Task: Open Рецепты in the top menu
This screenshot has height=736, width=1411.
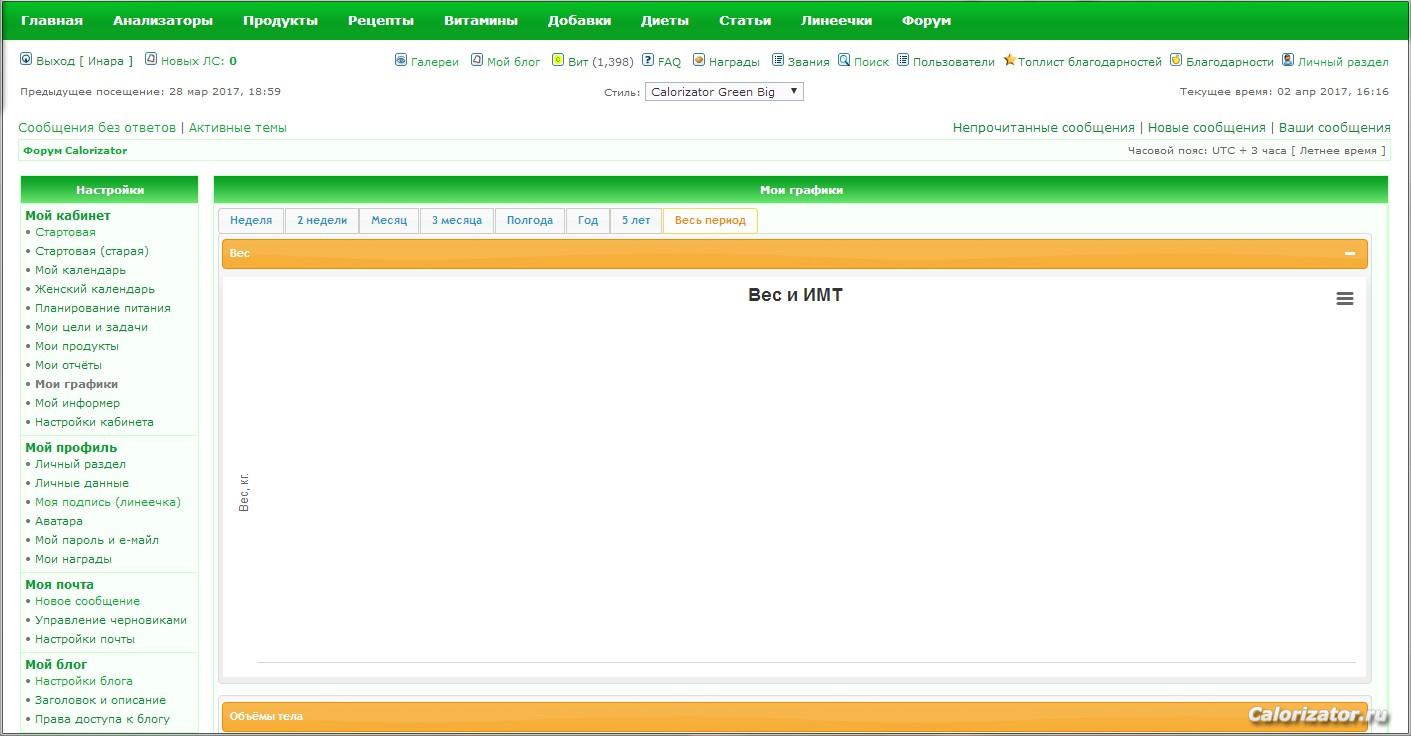Action: pos(380,20)
